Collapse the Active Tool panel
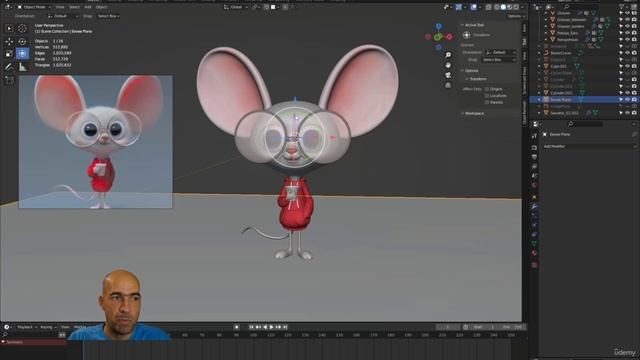Screen dimensions: 640x360 [474, 25]
